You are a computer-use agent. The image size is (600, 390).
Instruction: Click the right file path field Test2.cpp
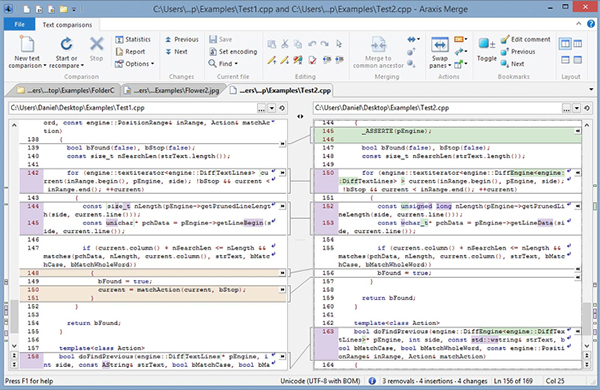(437, 108)
